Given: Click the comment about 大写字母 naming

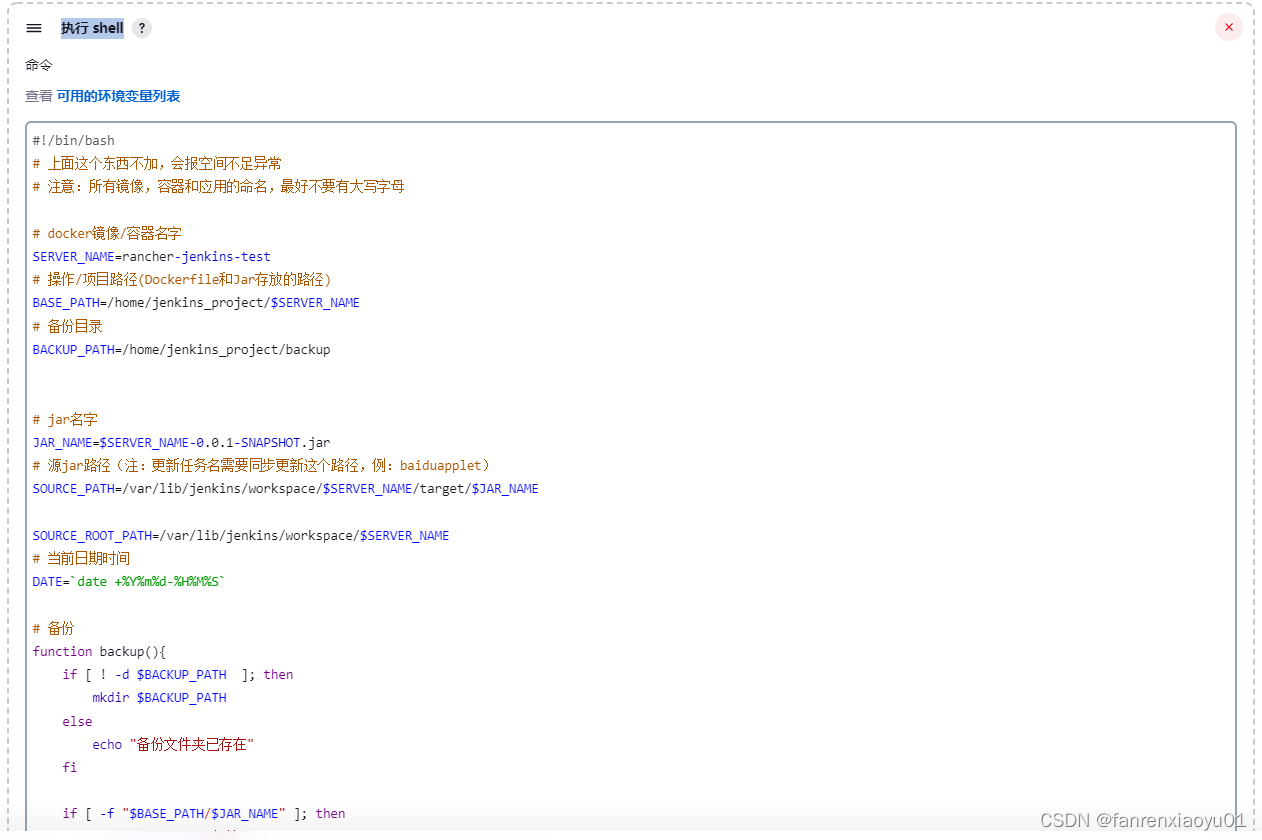Looking at the screenshot, I should [218, 187].
